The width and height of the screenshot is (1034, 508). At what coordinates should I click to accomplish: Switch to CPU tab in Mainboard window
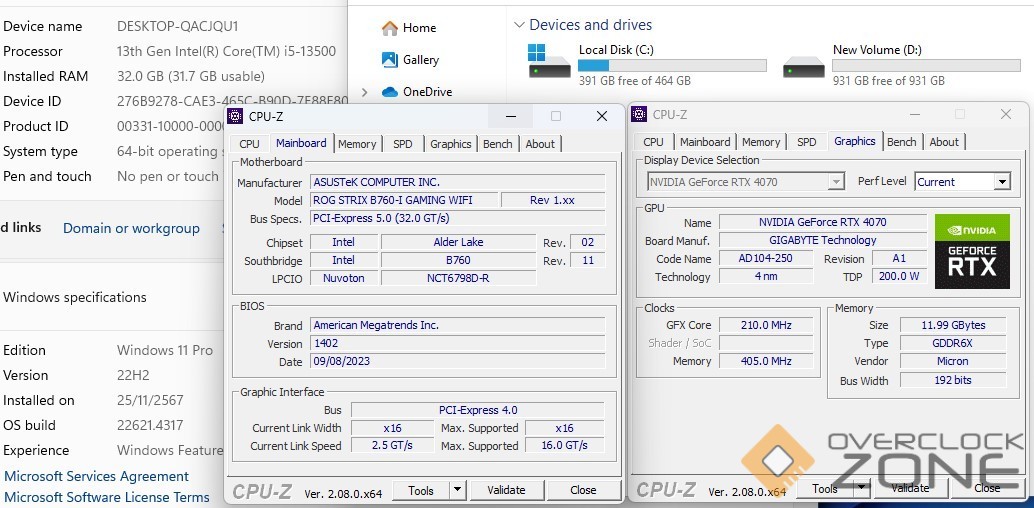click(249, 144)
